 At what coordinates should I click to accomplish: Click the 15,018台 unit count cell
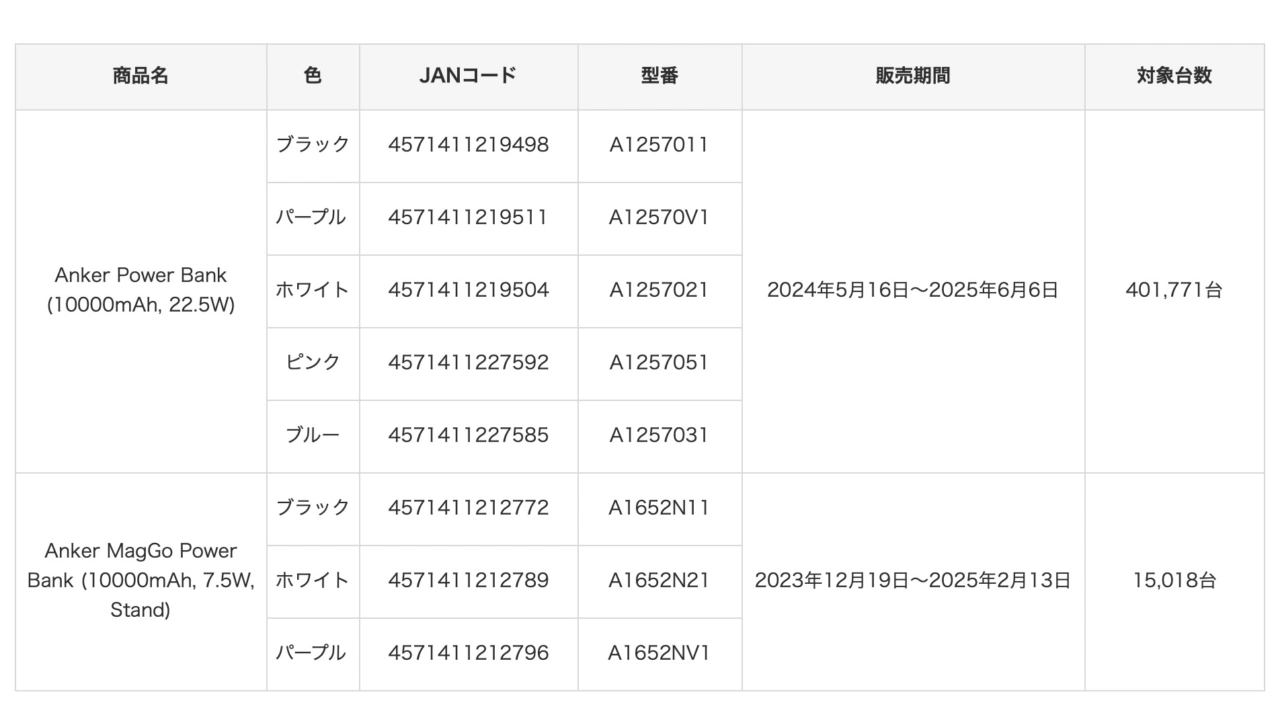coord(1173,580)
